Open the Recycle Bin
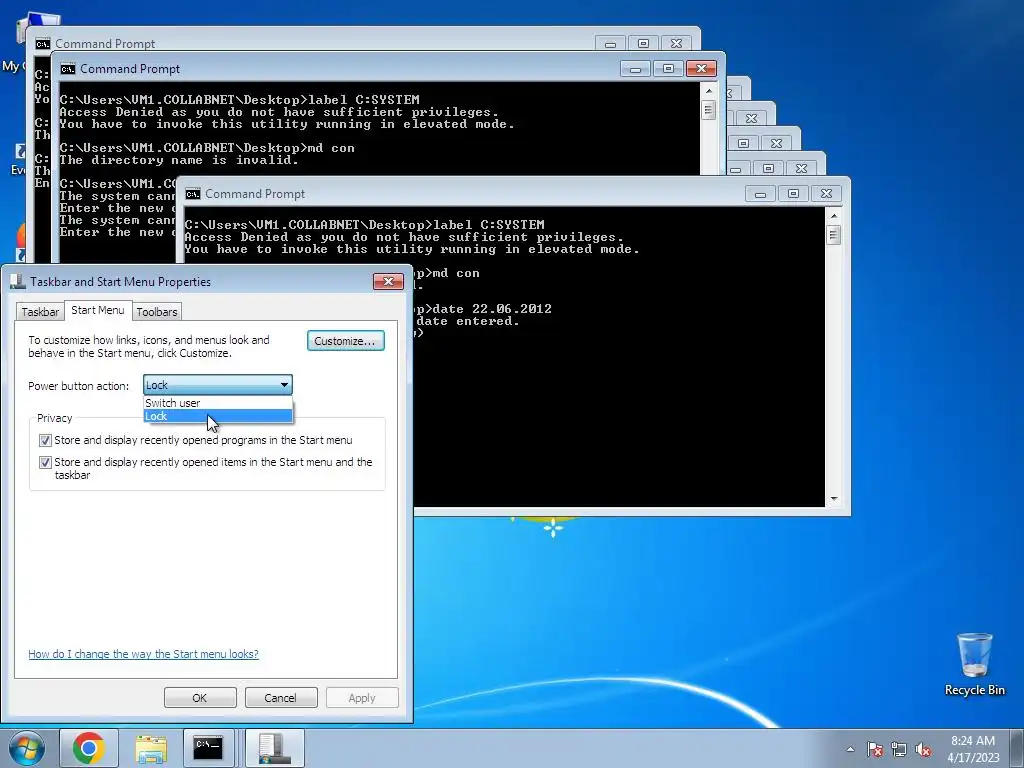This screenshot has width=1024, height=768. 974,664
